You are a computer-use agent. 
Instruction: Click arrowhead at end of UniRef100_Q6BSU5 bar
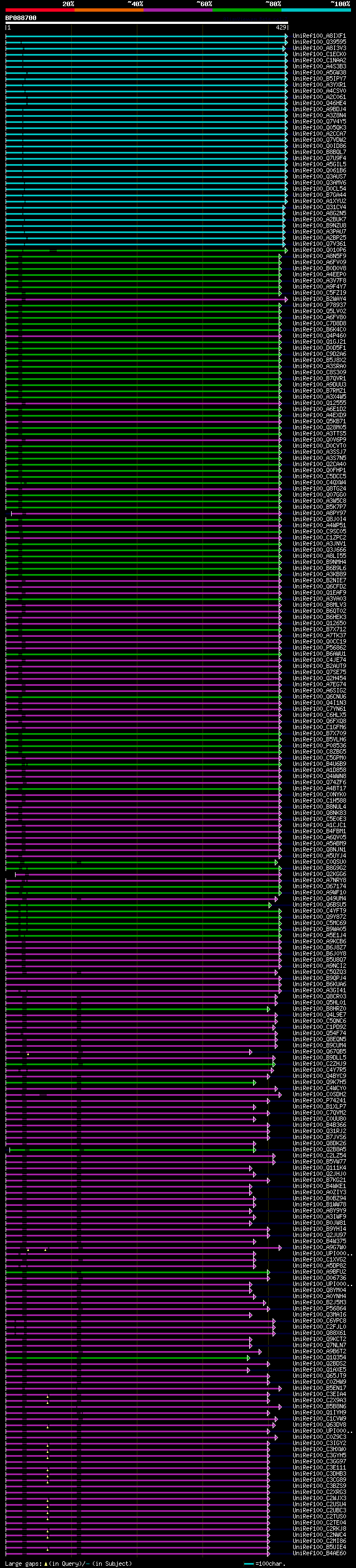pyautogui.click(x=270, y=905)
